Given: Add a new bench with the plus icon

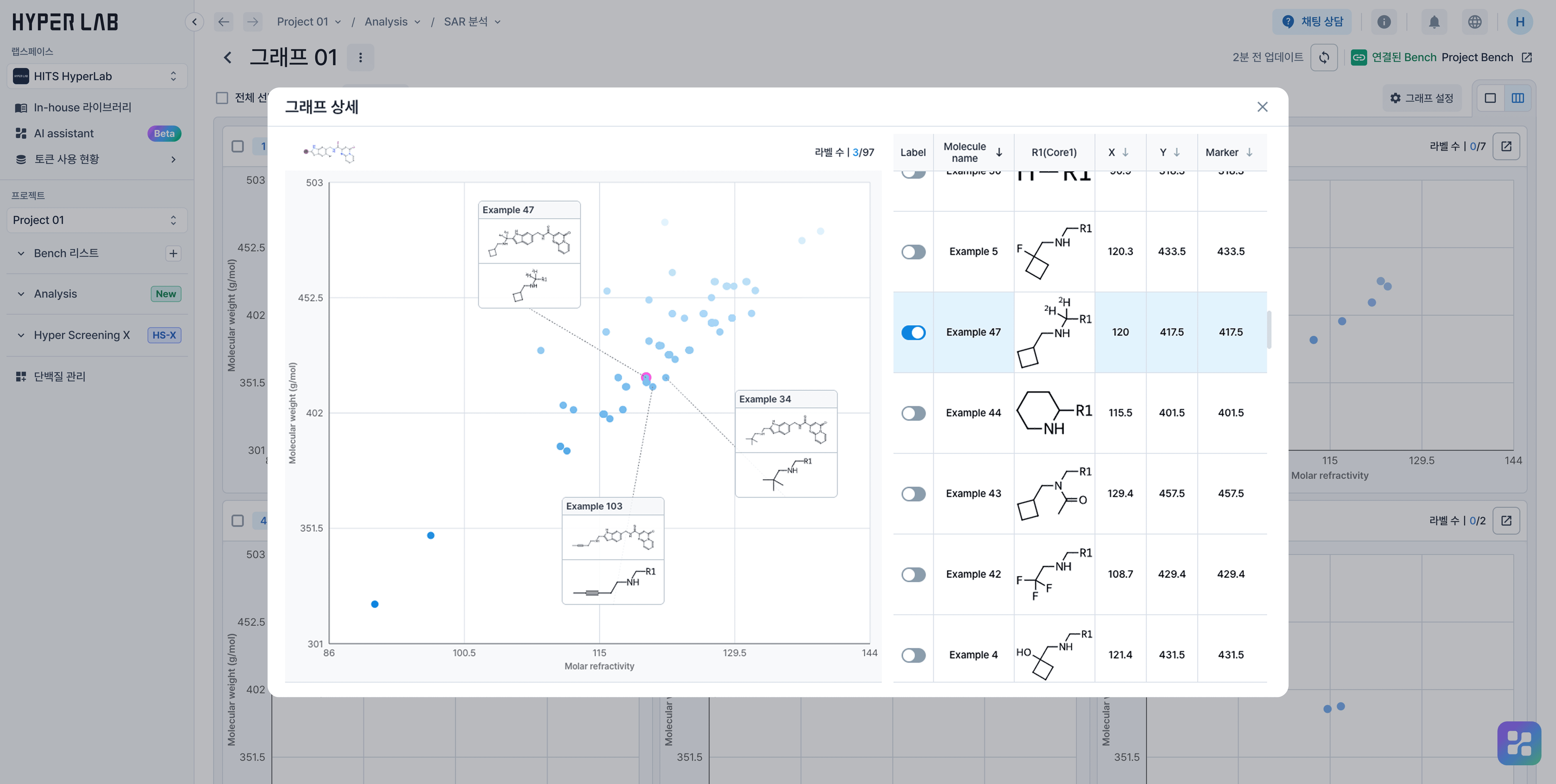Looking at the screenshot, I should [173, 254].
